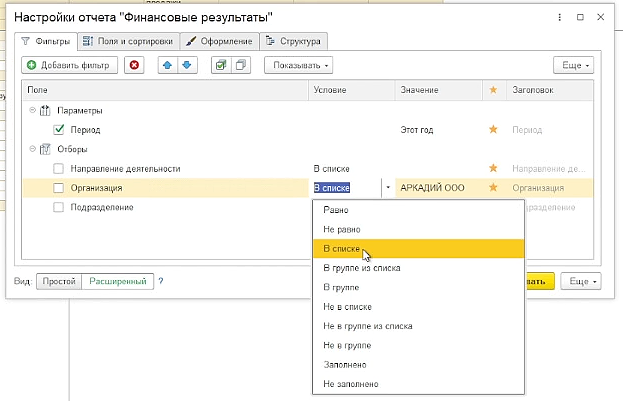Click the Значение column header

tap(439, 90)
